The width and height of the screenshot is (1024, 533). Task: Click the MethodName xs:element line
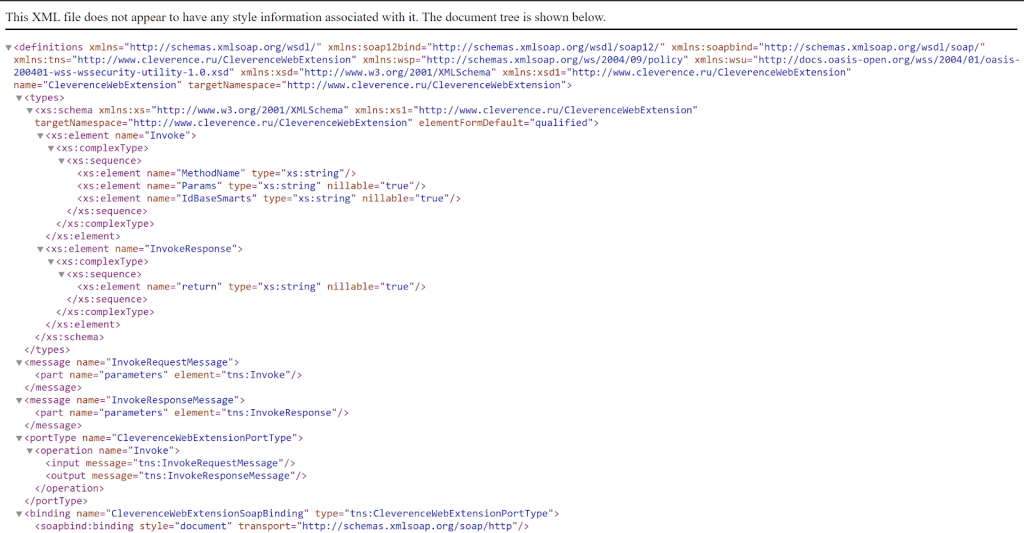(216, 173)
